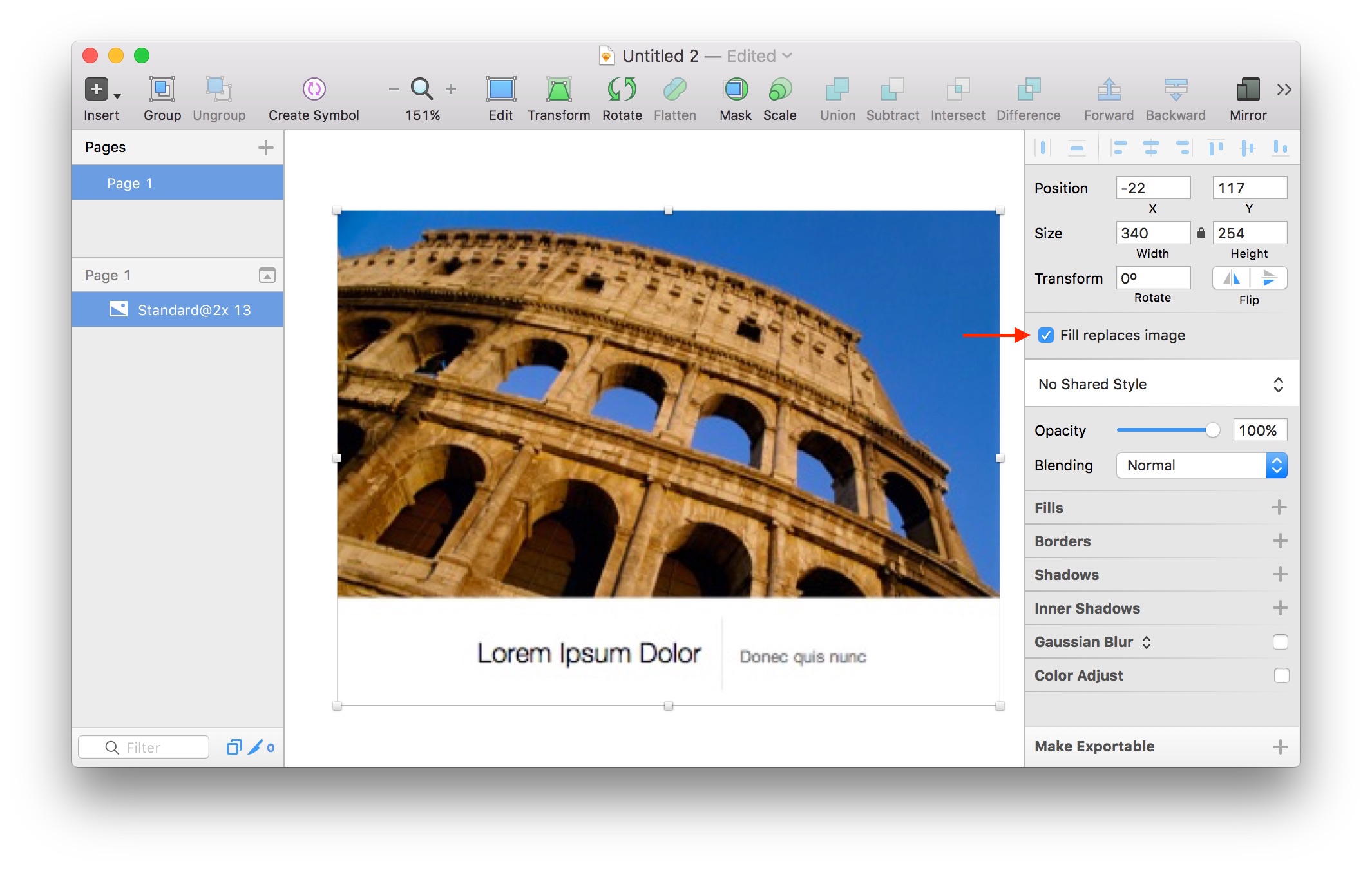
Task: Click the Opacity slider handle
Action: pos(1212,430)
